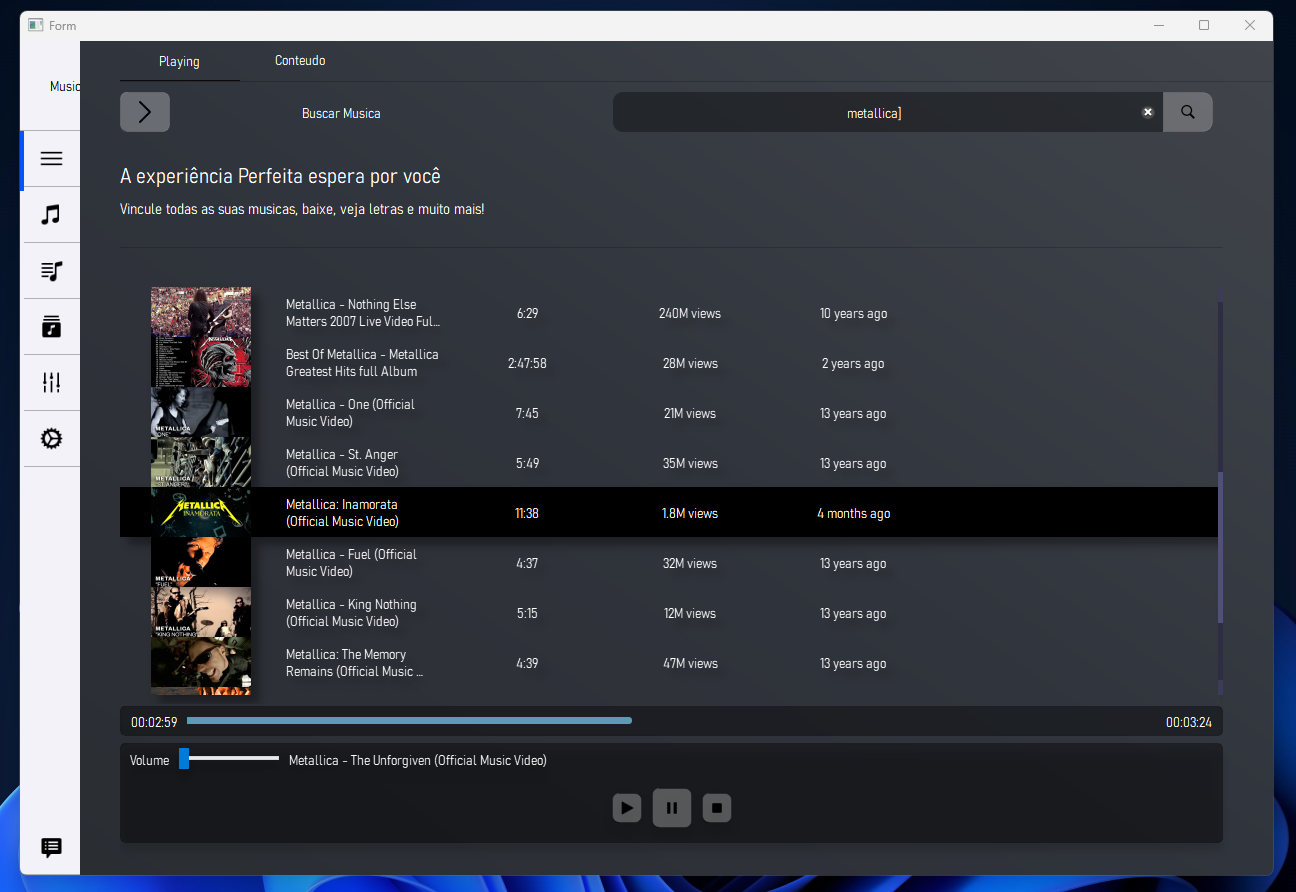
Task: Switch to the Playing tab
Action: pos(179,61)
